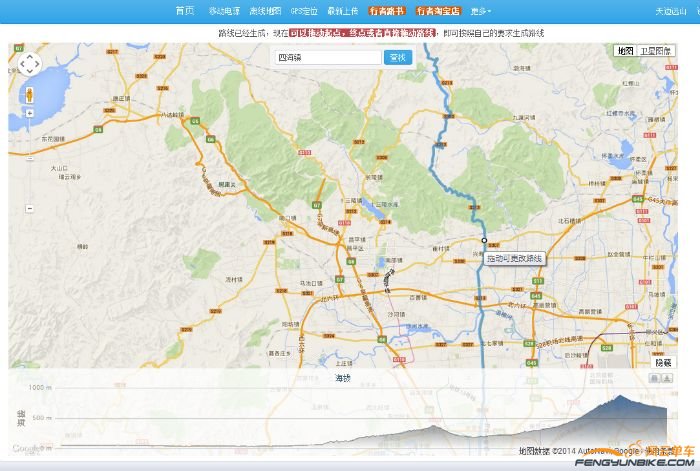Image resolution: width=700 pixels, height=471 pixels.
Task: Click the map pan control compass
Action: [x=29, y=65]
